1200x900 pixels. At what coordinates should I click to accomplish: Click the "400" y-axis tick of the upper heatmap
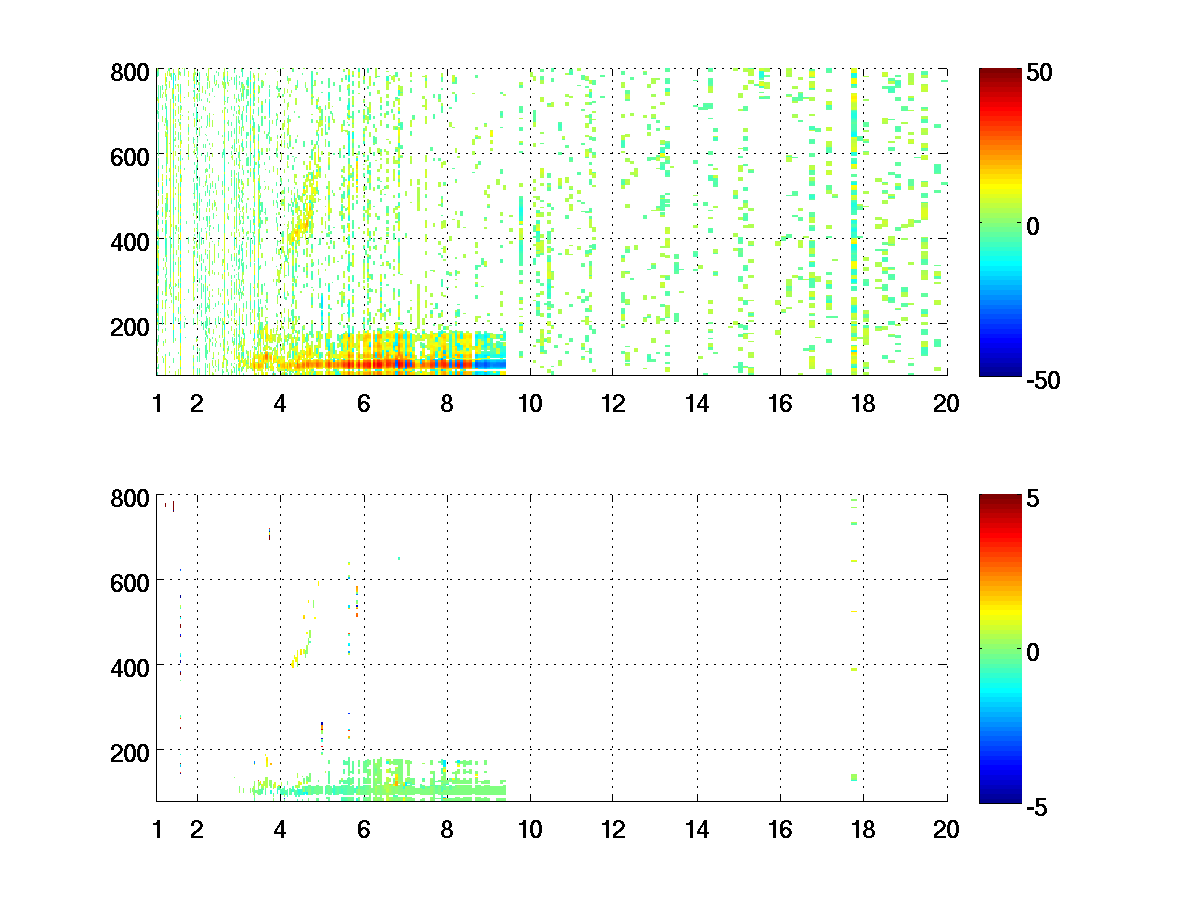click(130, 241)
